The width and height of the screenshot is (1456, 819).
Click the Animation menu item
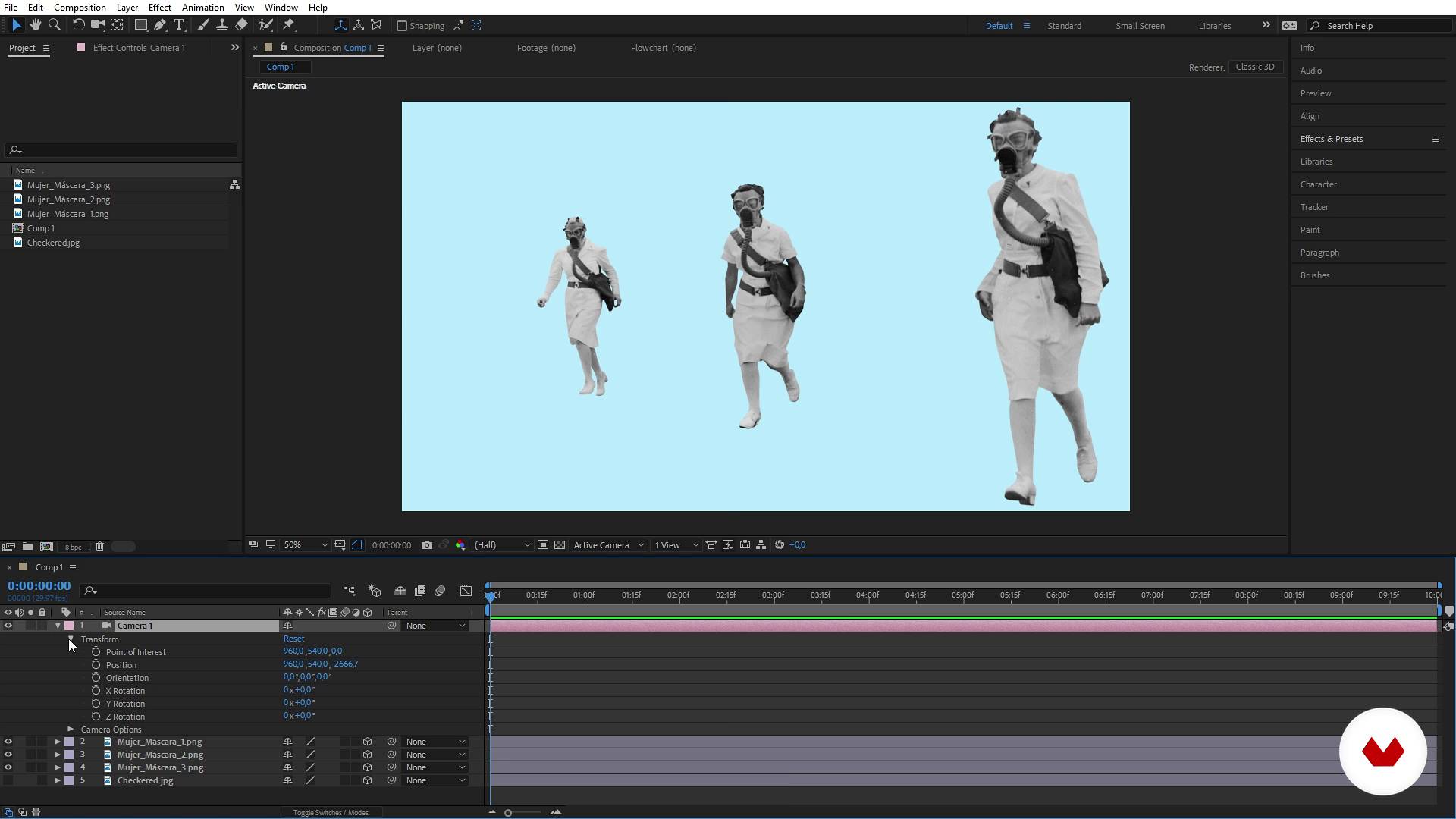pos(202,7)
